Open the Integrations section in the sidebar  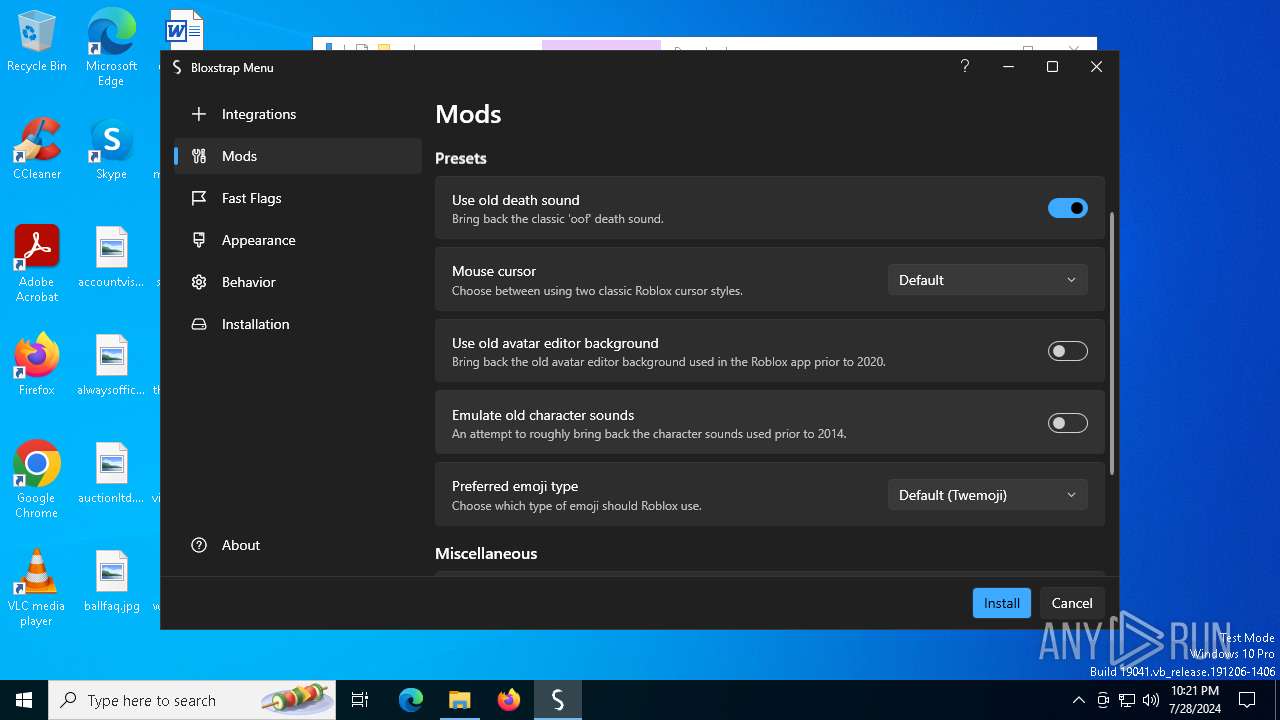(298, 114)
